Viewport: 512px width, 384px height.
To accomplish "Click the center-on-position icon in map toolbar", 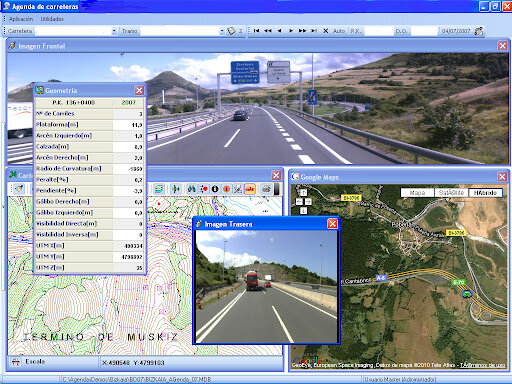I will click(175, 189).
